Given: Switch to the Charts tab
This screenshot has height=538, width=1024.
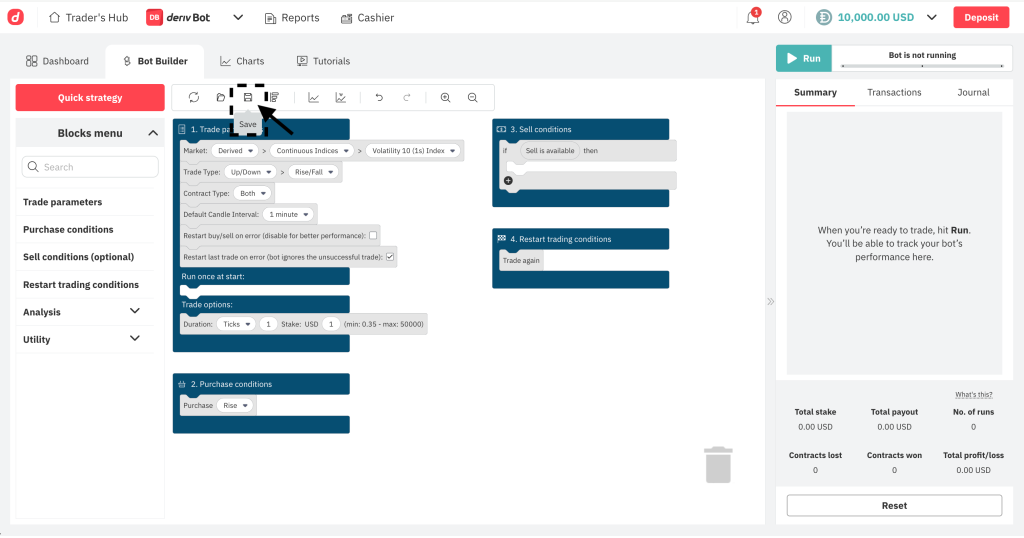Looking at the screenshot, I should [x=242, y=61].
